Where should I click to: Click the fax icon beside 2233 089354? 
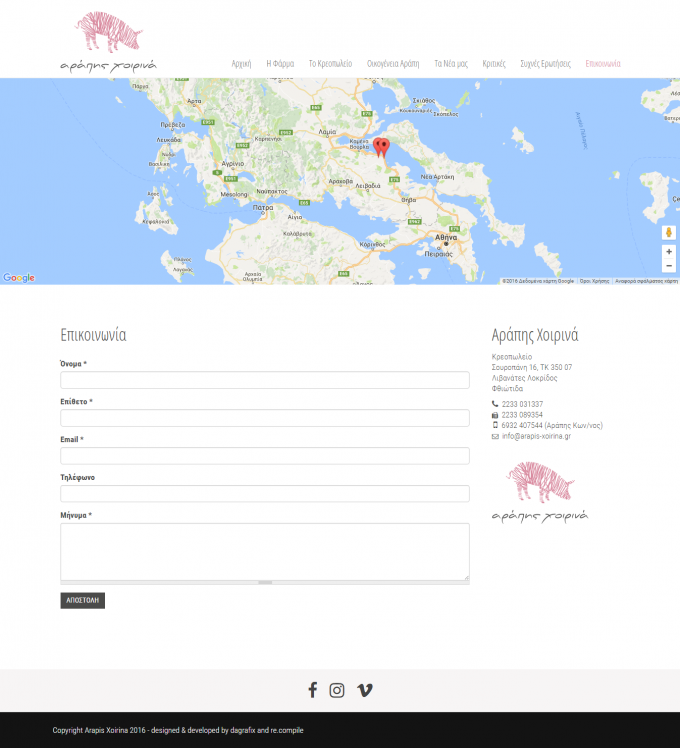click(x=495, y=415)
